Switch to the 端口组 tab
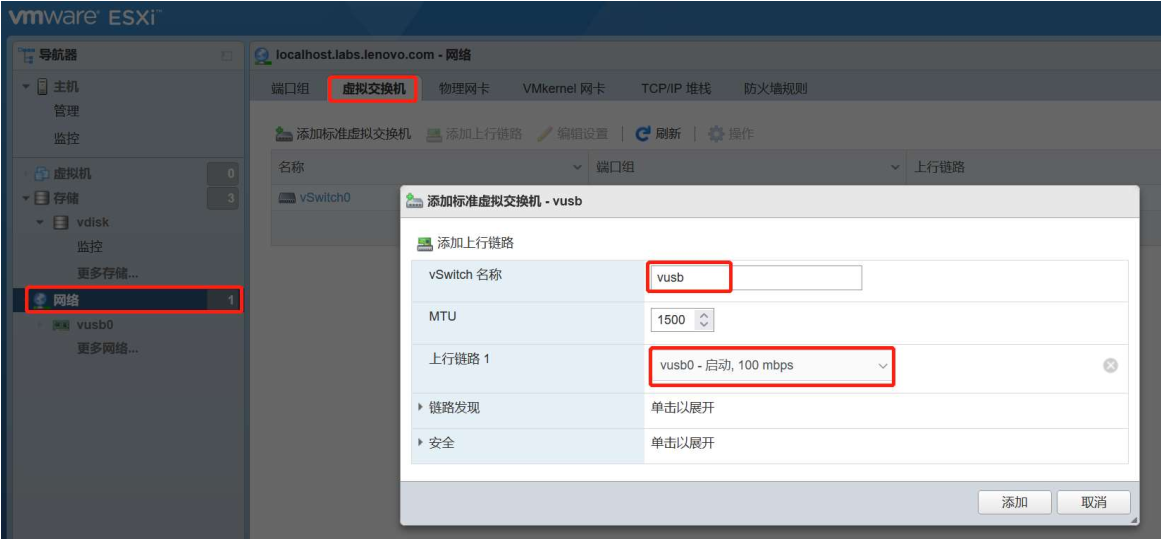 pyautogui.click(x=290, y=89)
